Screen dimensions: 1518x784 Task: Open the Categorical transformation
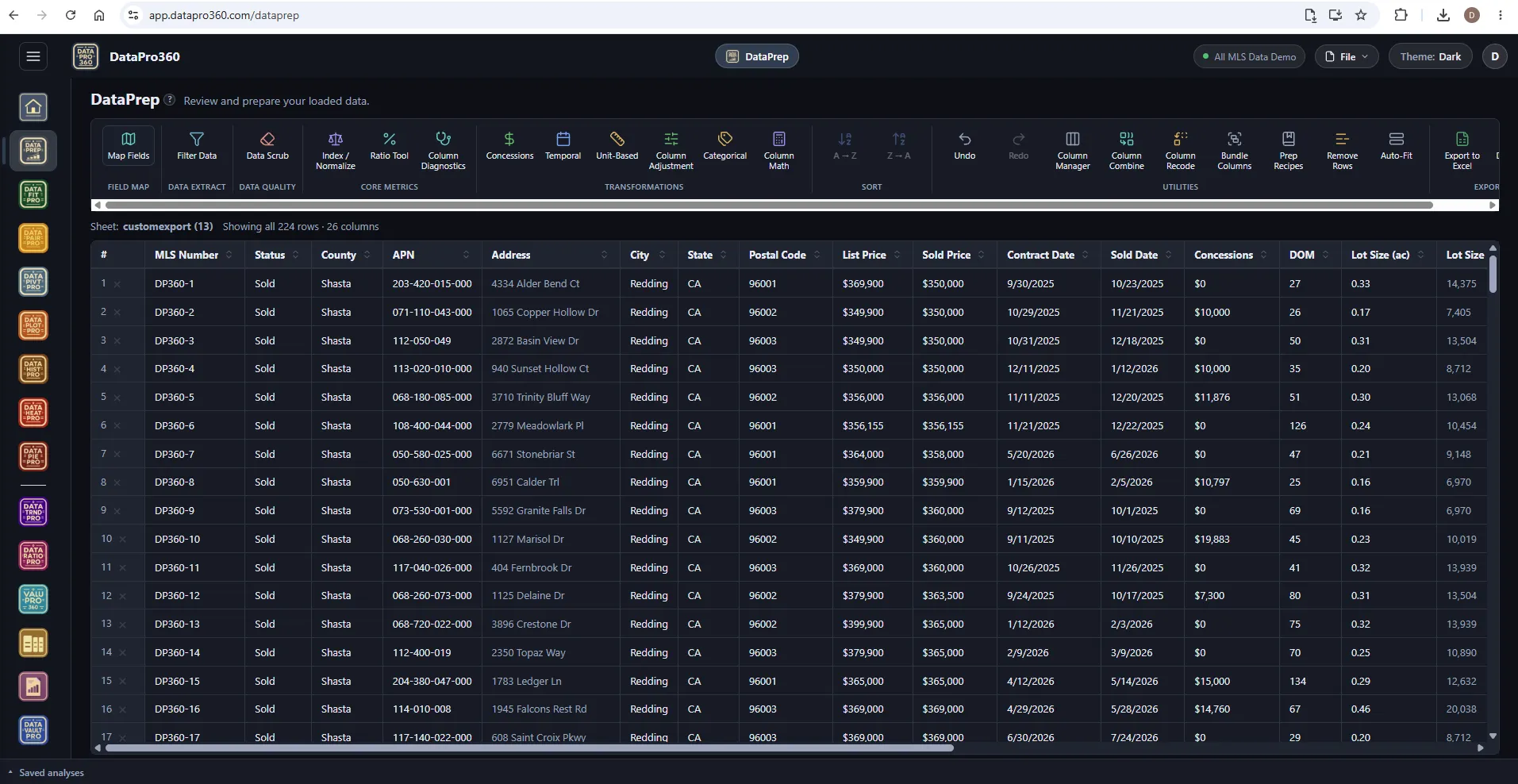[x=725, y=148]
